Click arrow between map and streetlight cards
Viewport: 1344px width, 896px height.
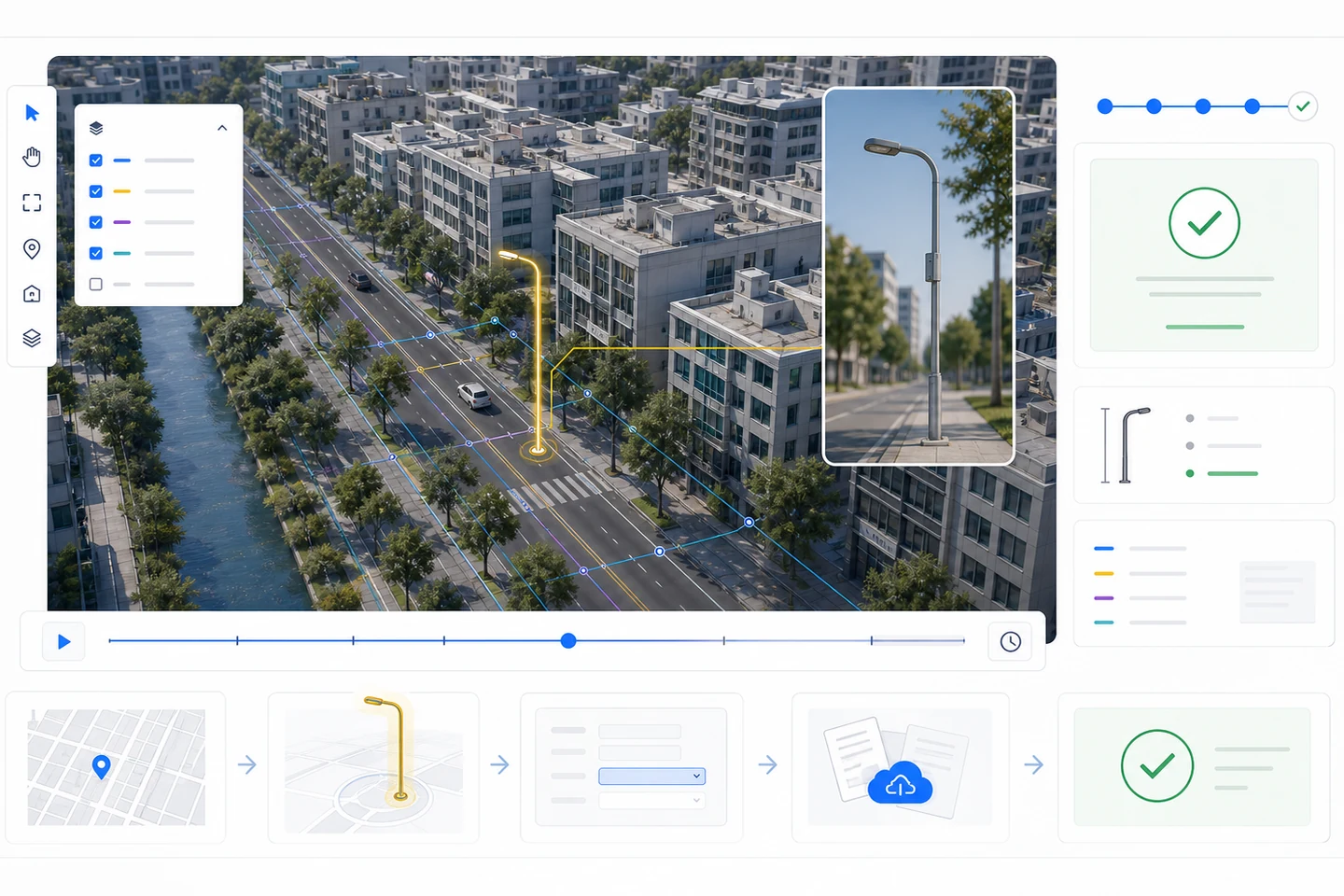pos(247,765)
